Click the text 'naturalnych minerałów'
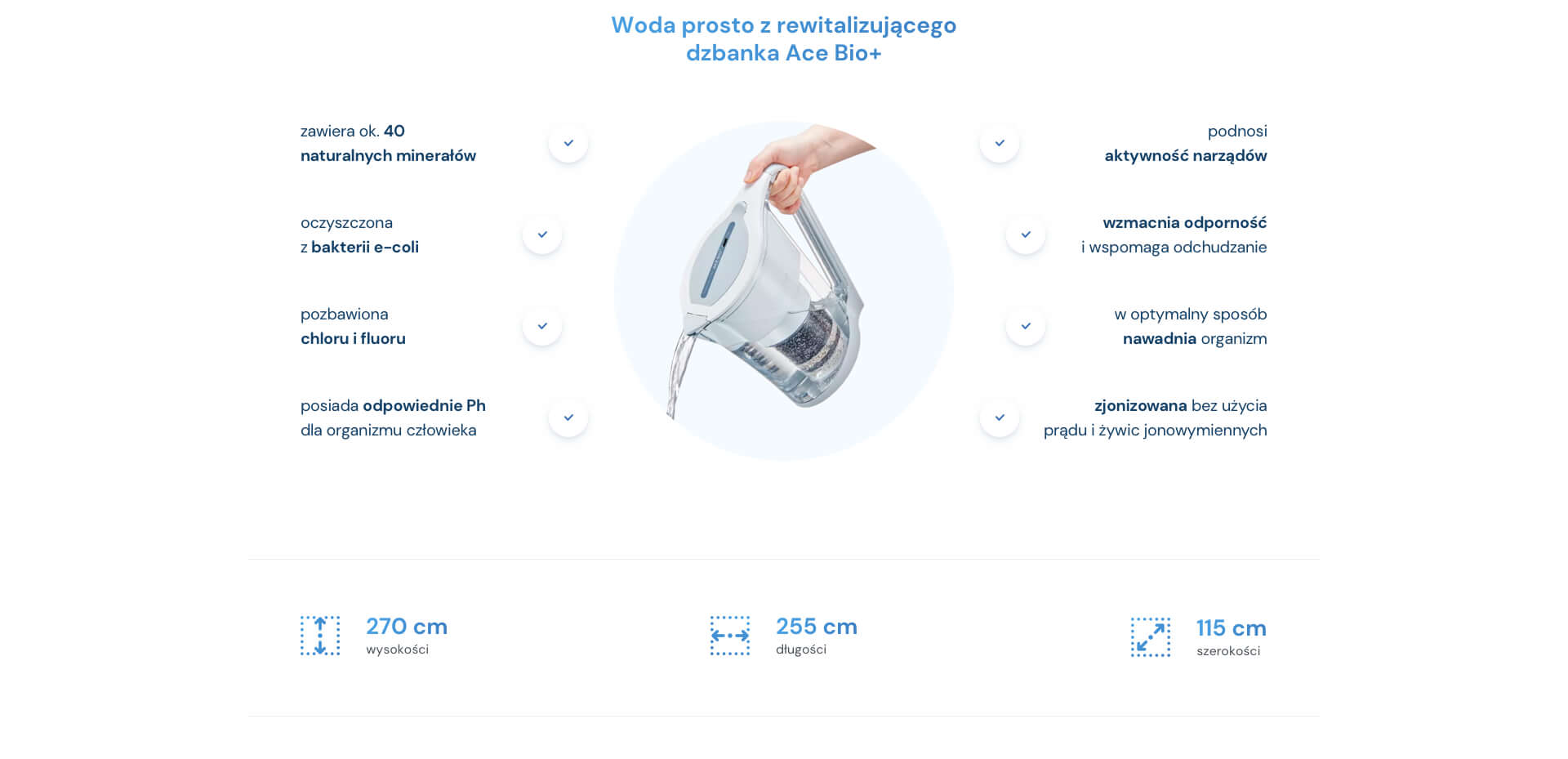The image size is (1568, 759). click(x=388, y=155)
